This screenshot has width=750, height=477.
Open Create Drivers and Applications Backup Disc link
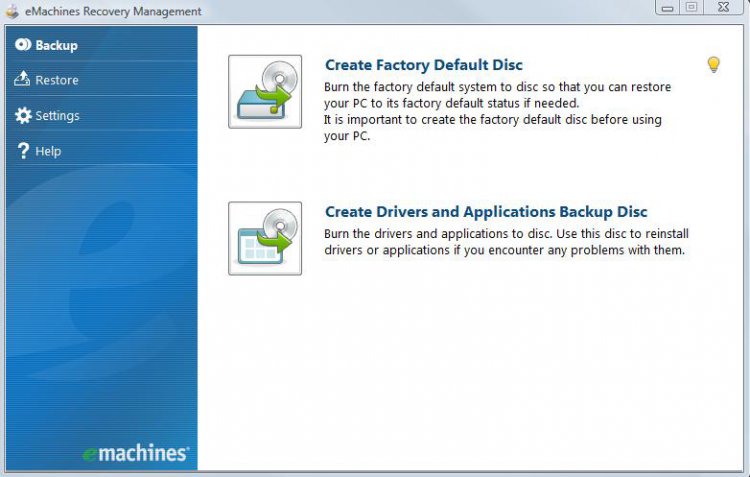(x=486, y=211)
